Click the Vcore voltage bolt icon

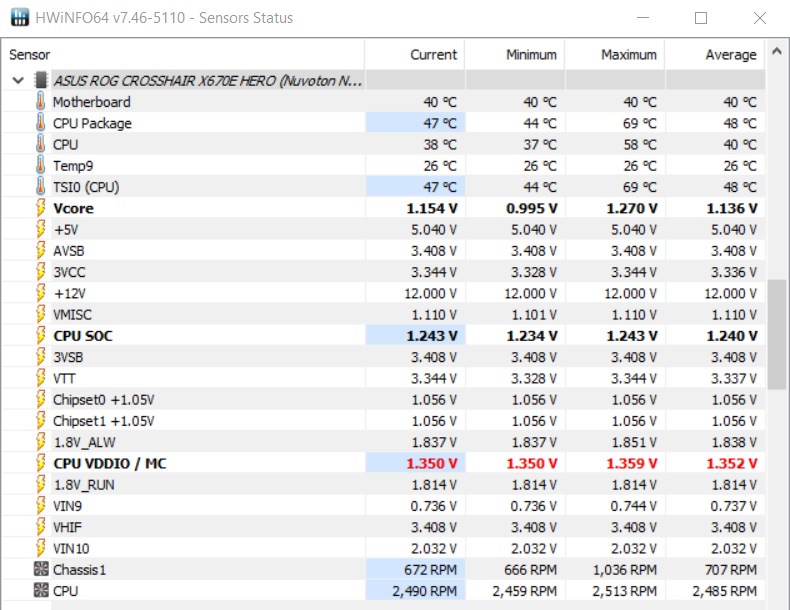[41, 208]
